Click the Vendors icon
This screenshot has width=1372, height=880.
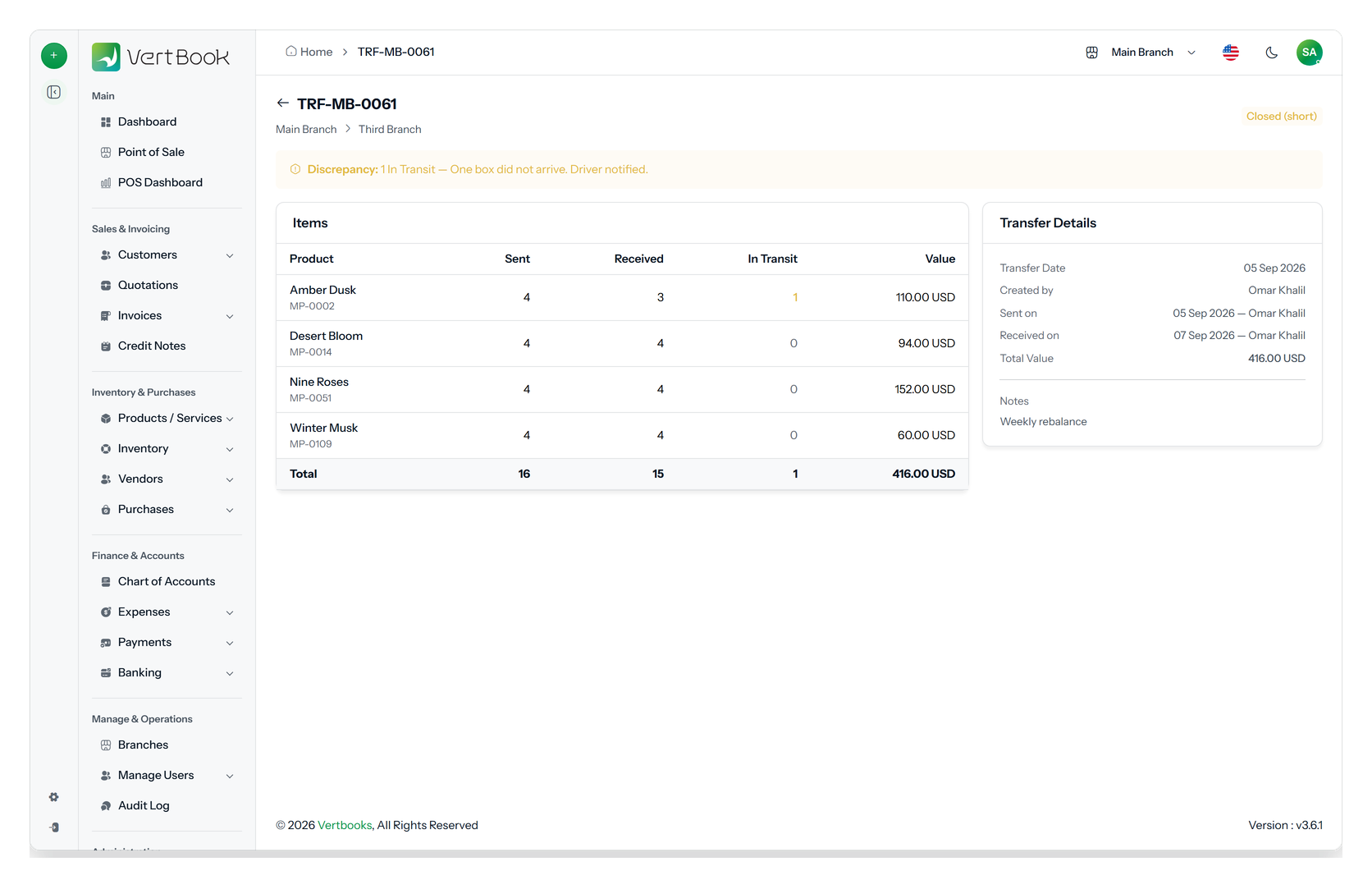click(106, 479)
